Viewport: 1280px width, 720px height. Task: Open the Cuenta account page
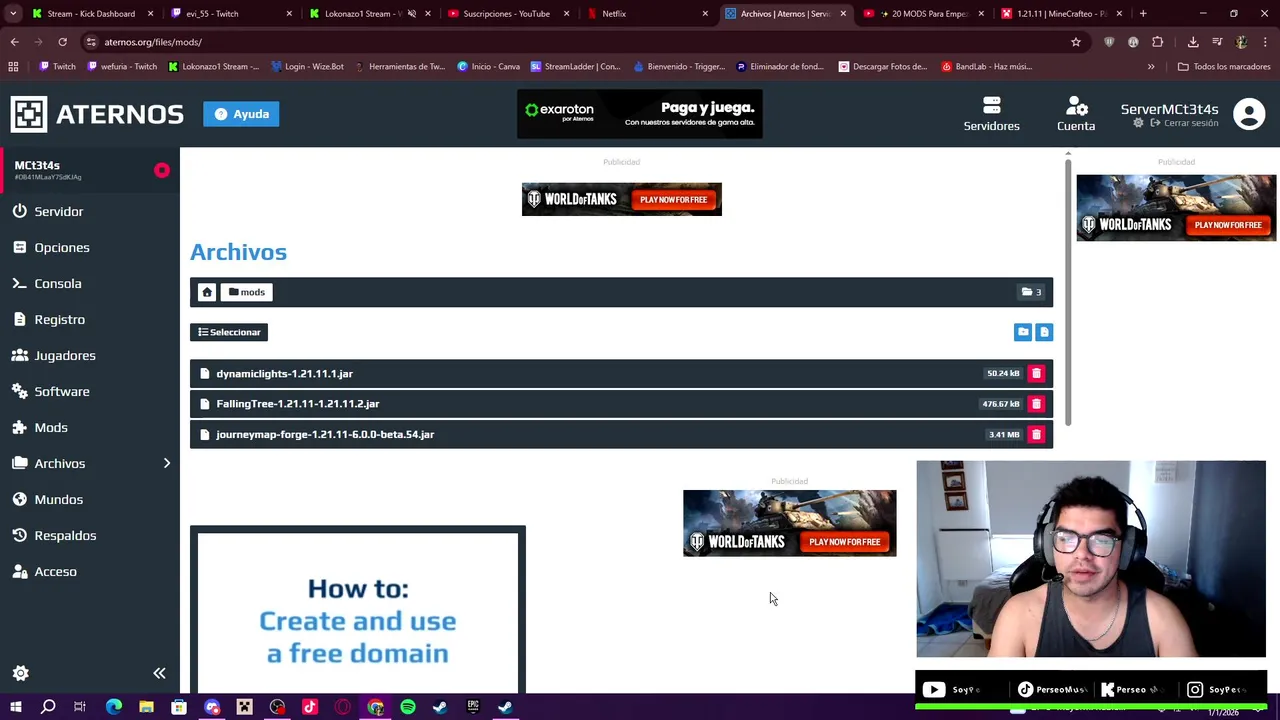(x=1076, y=114)
